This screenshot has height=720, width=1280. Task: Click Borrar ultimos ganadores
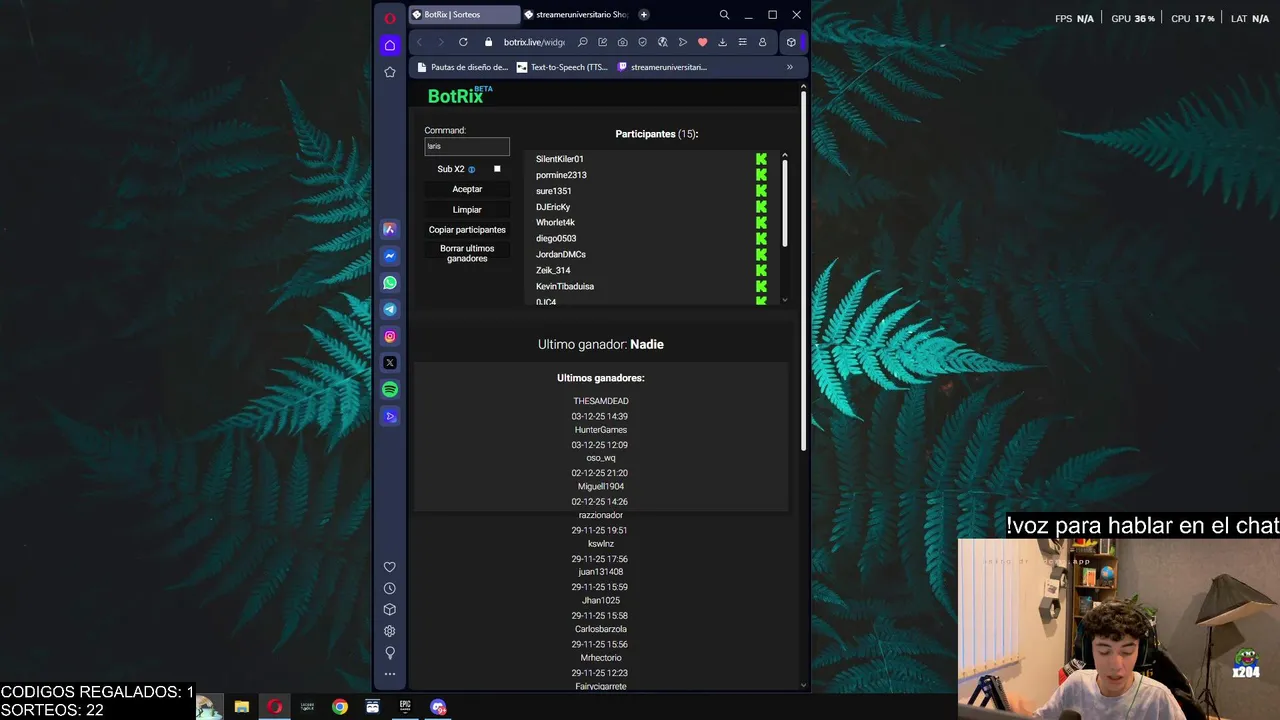[467, 253]
